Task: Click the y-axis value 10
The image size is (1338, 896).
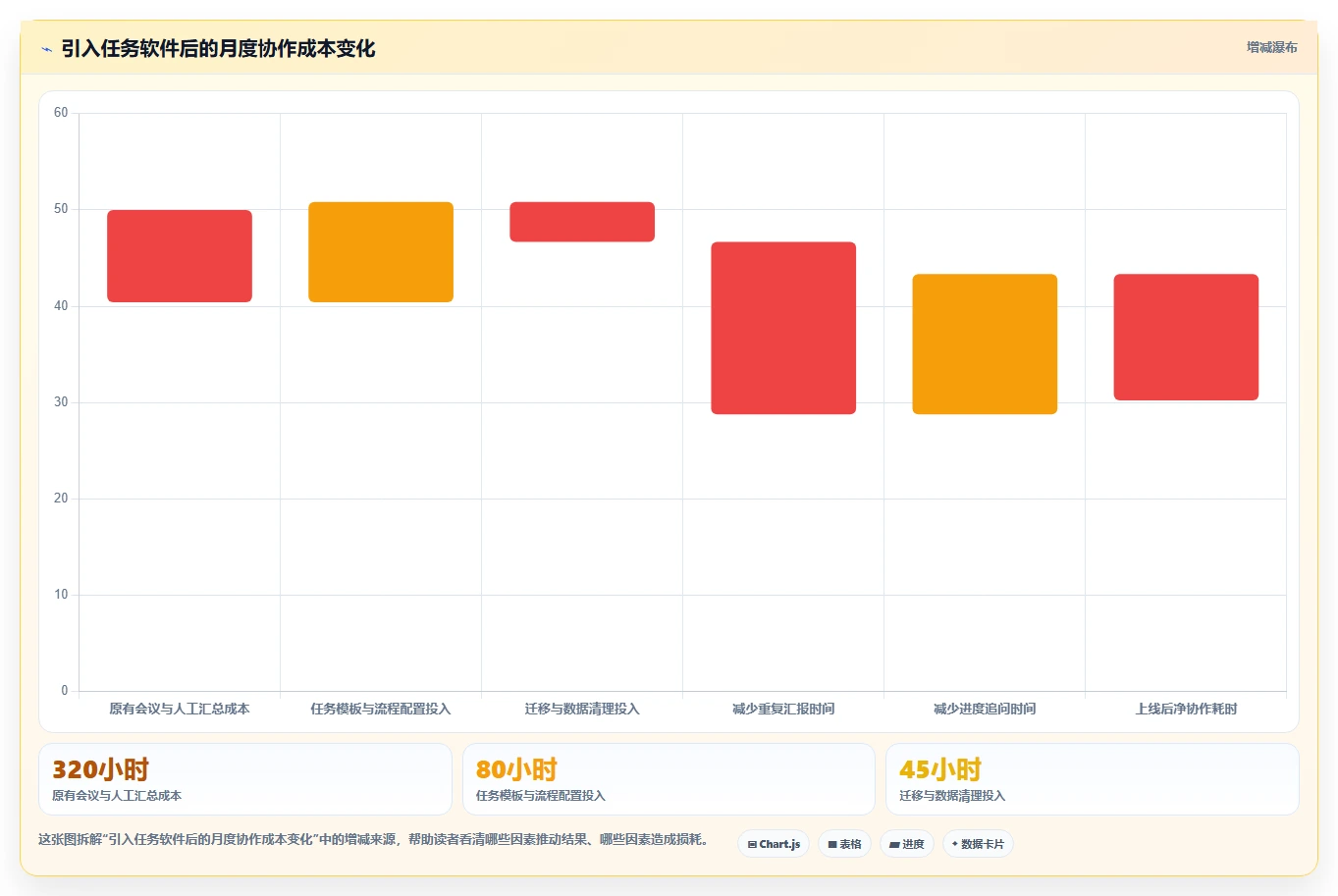Action: [x=61, y=595]
